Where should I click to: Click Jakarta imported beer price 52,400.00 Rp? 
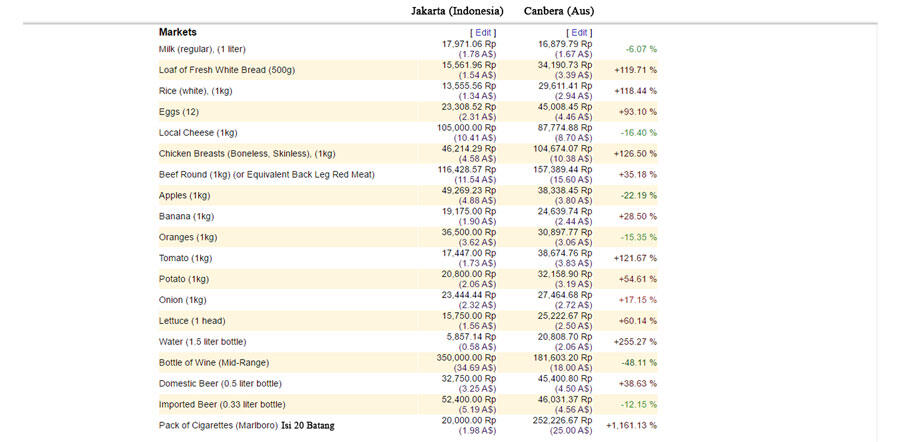469,400
